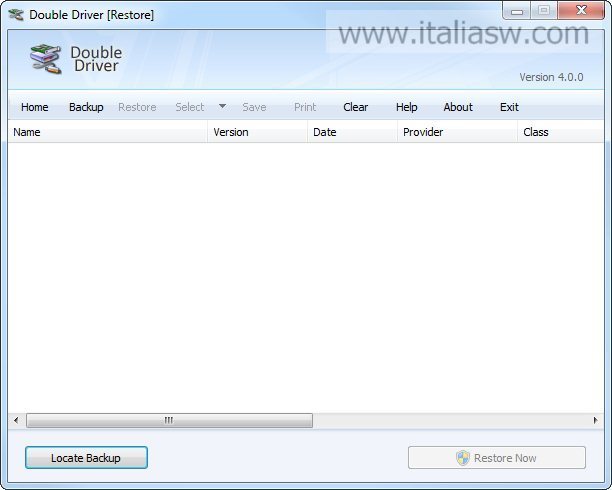The image size is (612, 490).
Task: Sort by the Name column header
Action: pos(108,132)
